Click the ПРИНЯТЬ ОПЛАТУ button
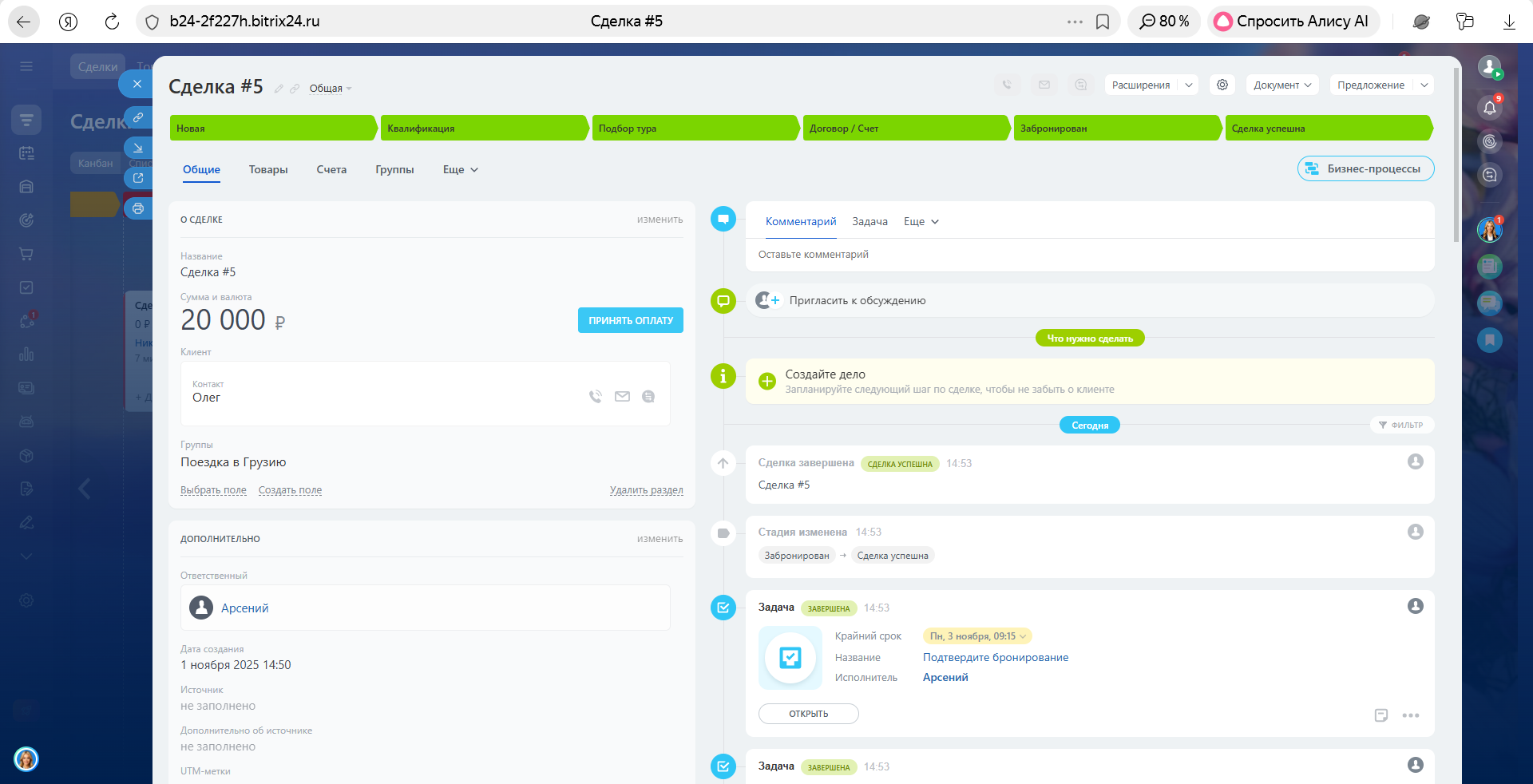 631,320
